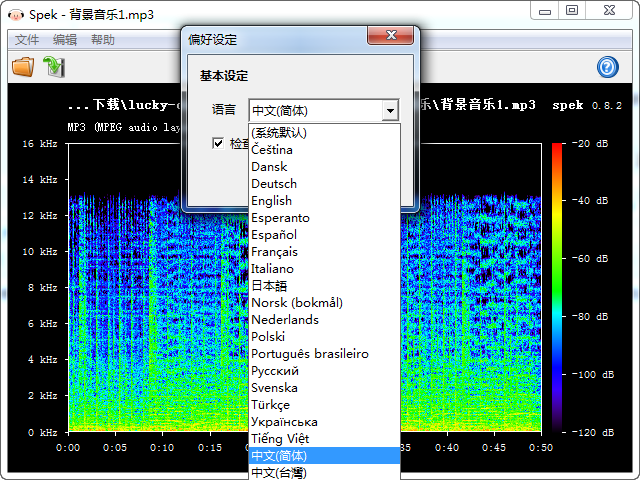Select highlighted 中文(简体) list entry
This screenshot has height=480, width=640.
point(324,456)
